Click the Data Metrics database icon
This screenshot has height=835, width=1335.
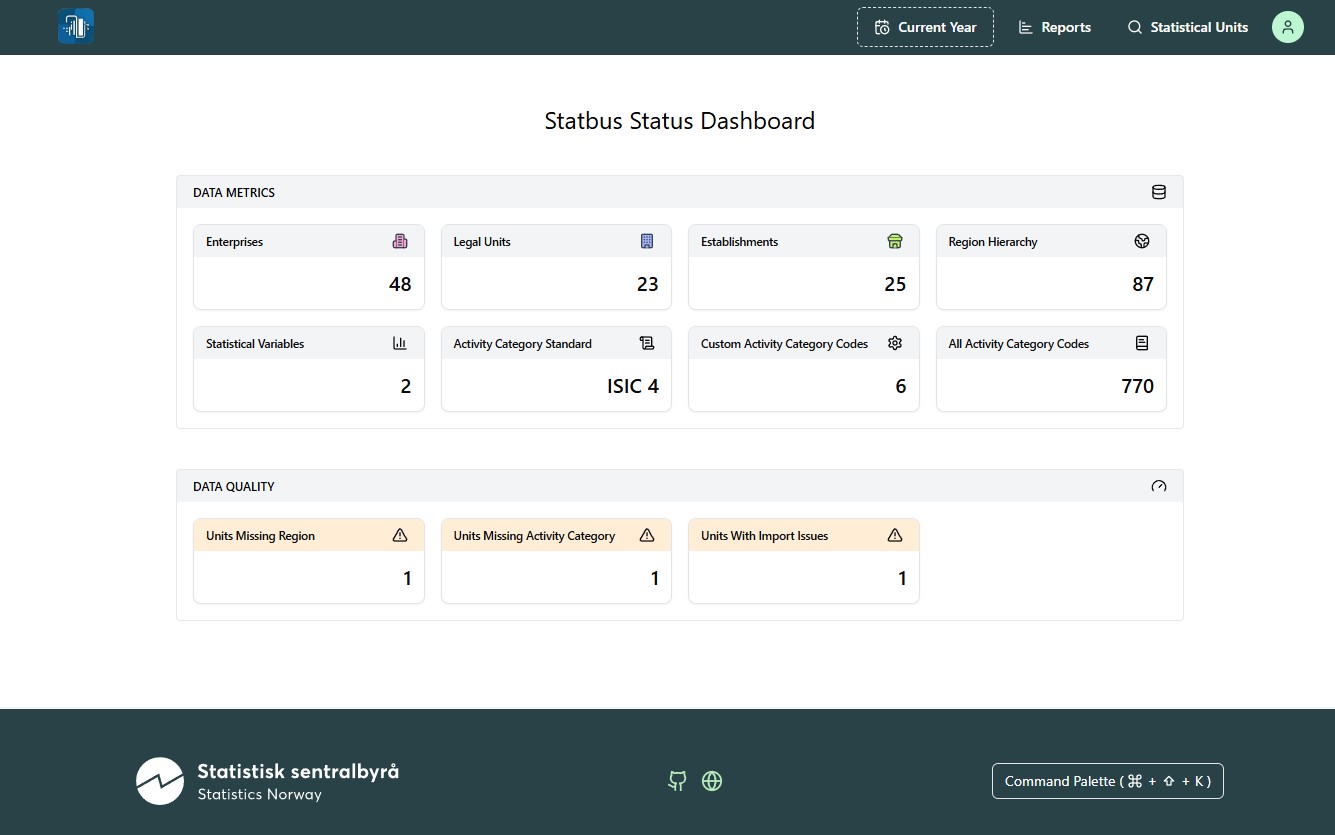pyautogui.click(x=1159, y=192)
